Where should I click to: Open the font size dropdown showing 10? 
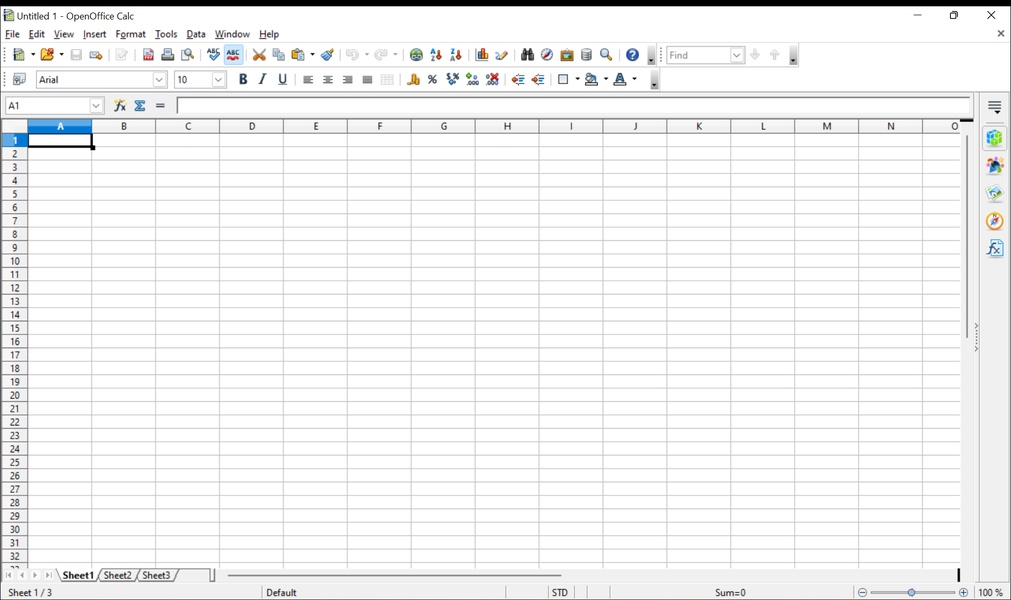[219, 80]
